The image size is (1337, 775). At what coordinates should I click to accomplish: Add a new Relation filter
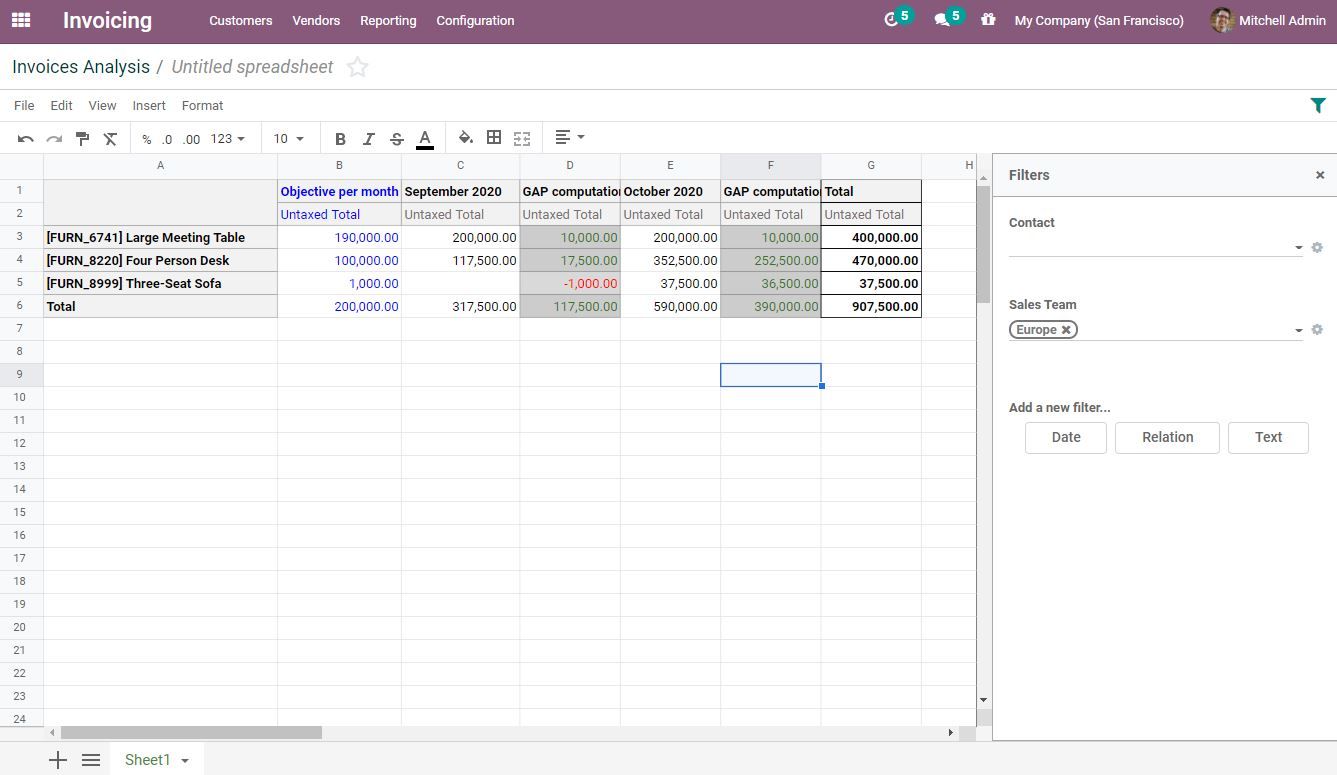coord(1167,437)
